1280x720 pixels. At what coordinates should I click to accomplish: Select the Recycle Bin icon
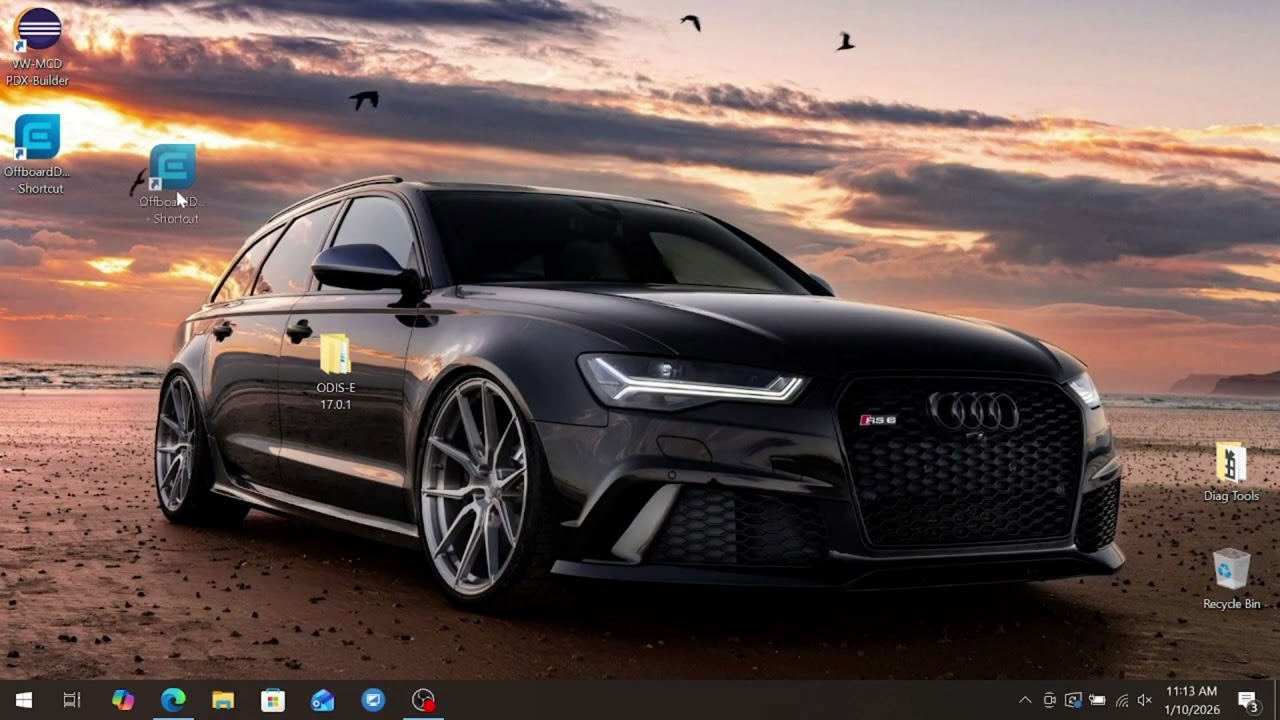(1231, 578)
